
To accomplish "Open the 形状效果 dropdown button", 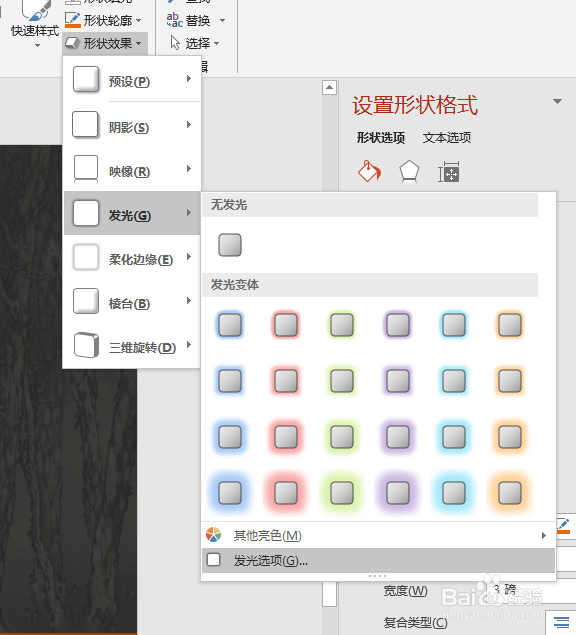I will click(104, 43).
